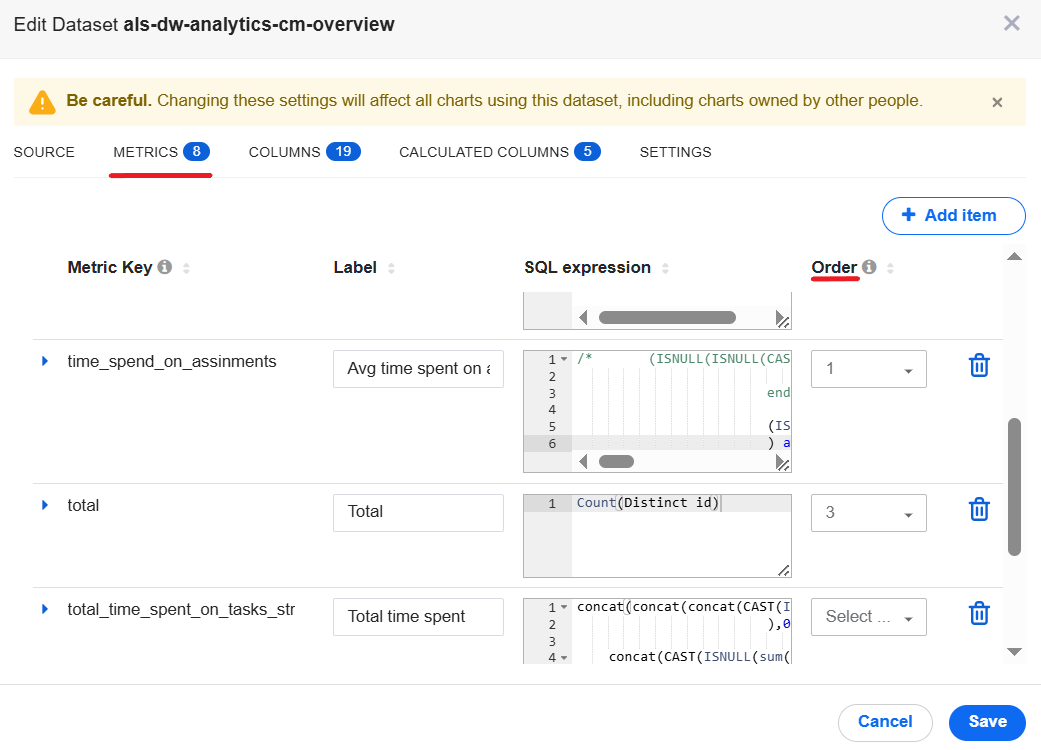
Task: Open the Order dropdown showing 1
Action: click(x=868, y=369)
